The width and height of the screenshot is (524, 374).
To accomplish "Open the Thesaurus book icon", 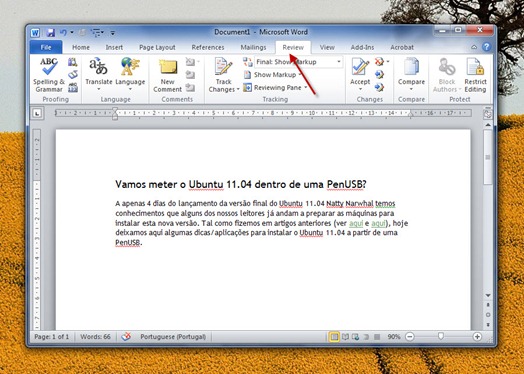I will tap(73, 75).
